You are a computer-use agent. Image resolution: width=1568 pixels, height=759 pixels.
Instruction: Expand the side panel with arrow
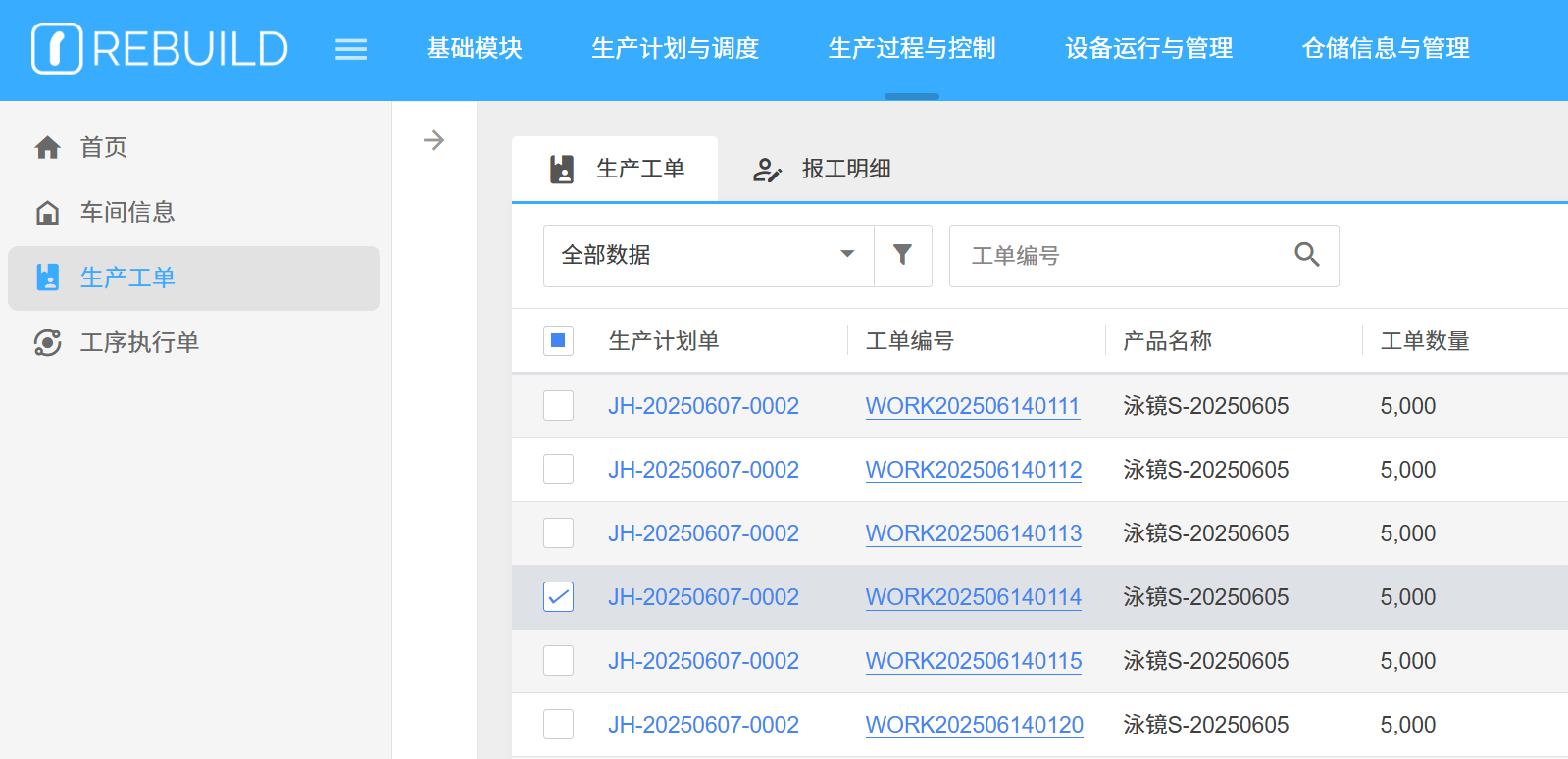tap(433, 140)
